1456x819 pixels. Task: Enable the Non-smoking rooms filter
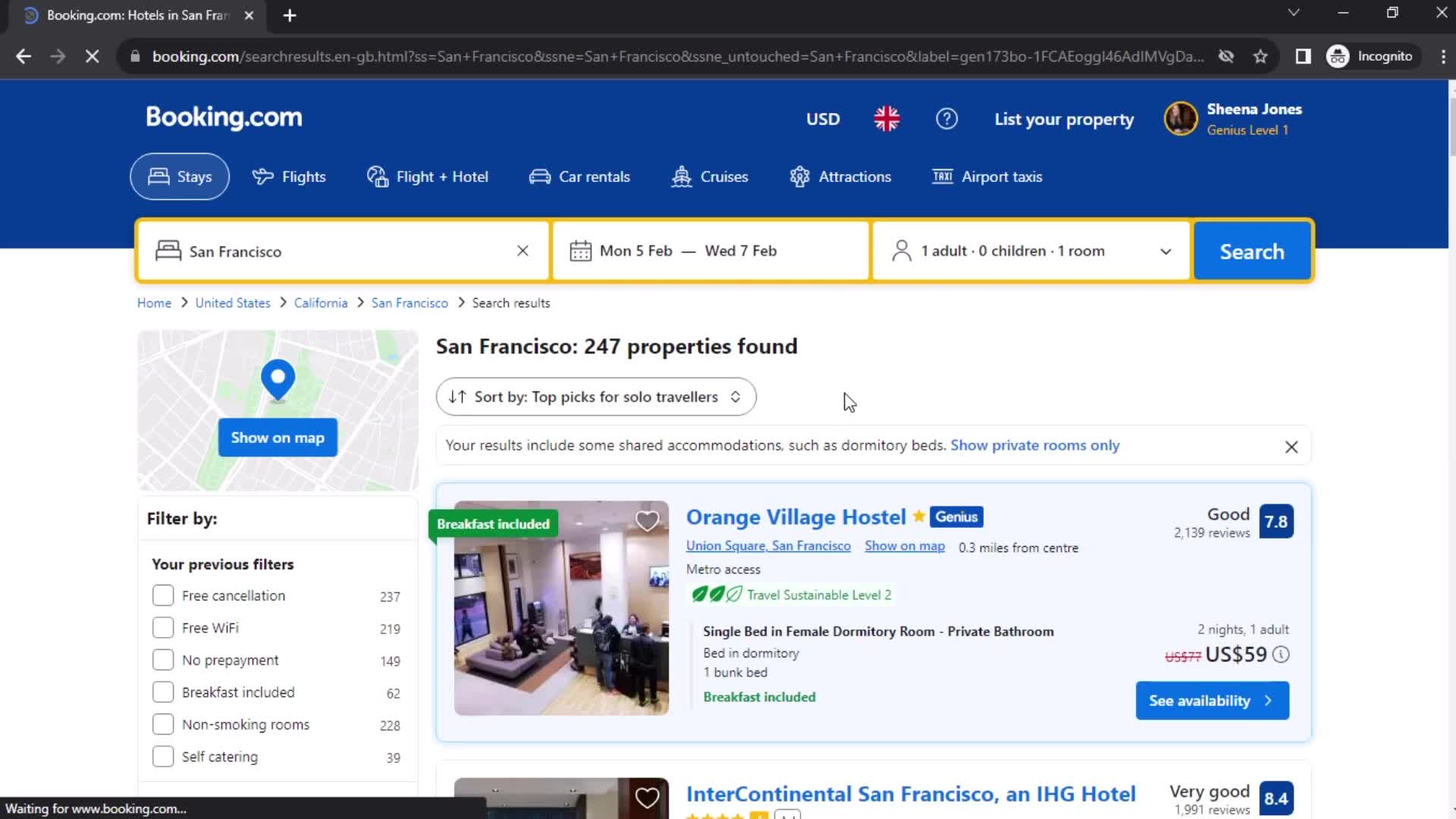[163, 724]
